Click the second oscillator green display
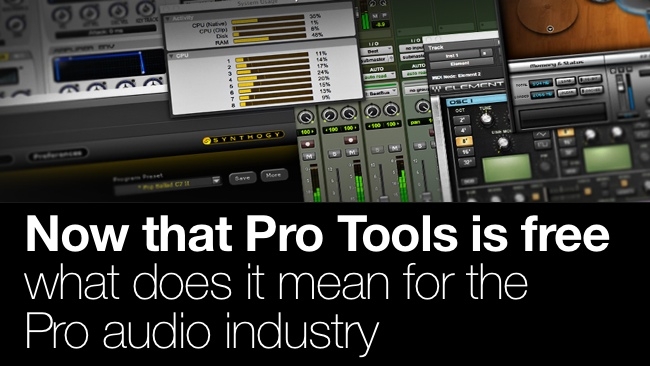650x366 pixels. point(608,158)
